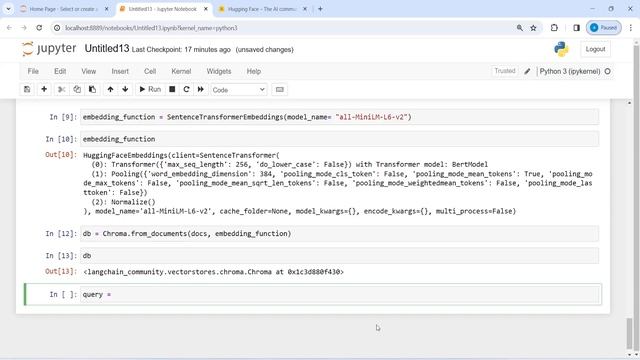Switch to the Hugging Face browser tab

pyautogui.click(x=263, y=9)
